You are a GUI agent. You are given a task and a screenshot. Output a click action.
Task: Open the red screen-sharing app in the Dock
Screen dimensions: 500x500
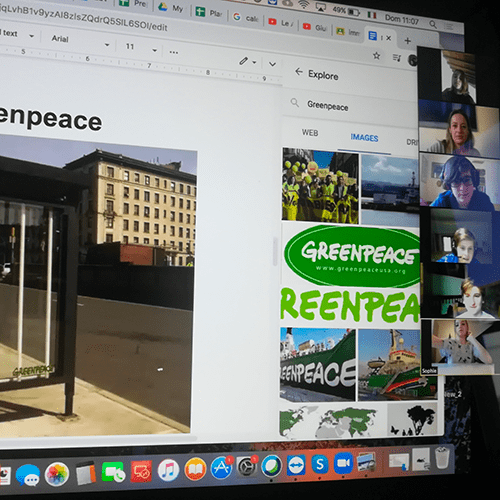coord(141,471)
